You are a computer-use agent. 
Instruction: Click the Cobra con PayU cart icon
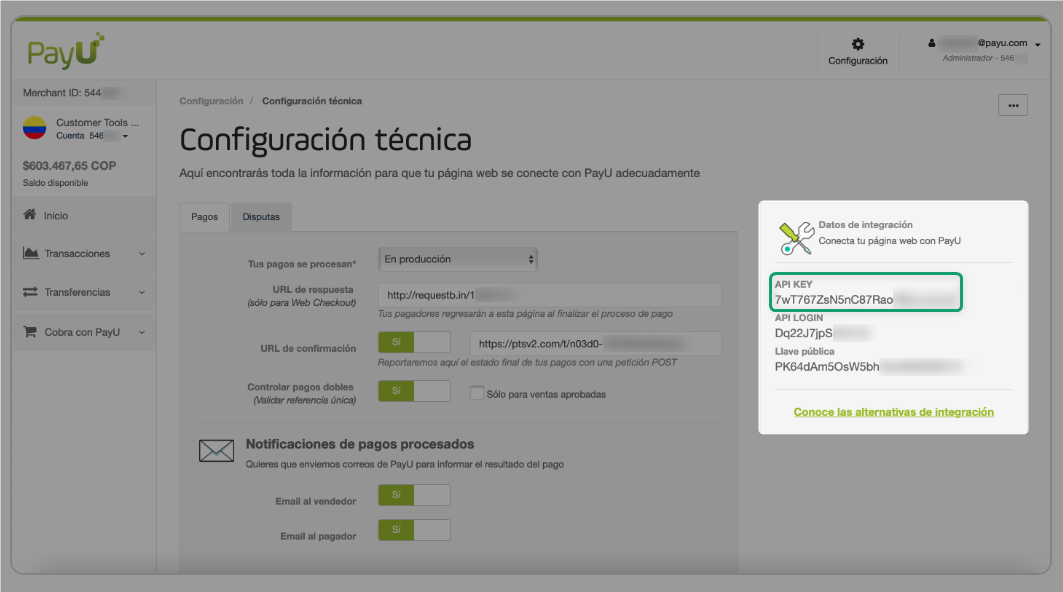pyautogui.click(x=30, y=332)
